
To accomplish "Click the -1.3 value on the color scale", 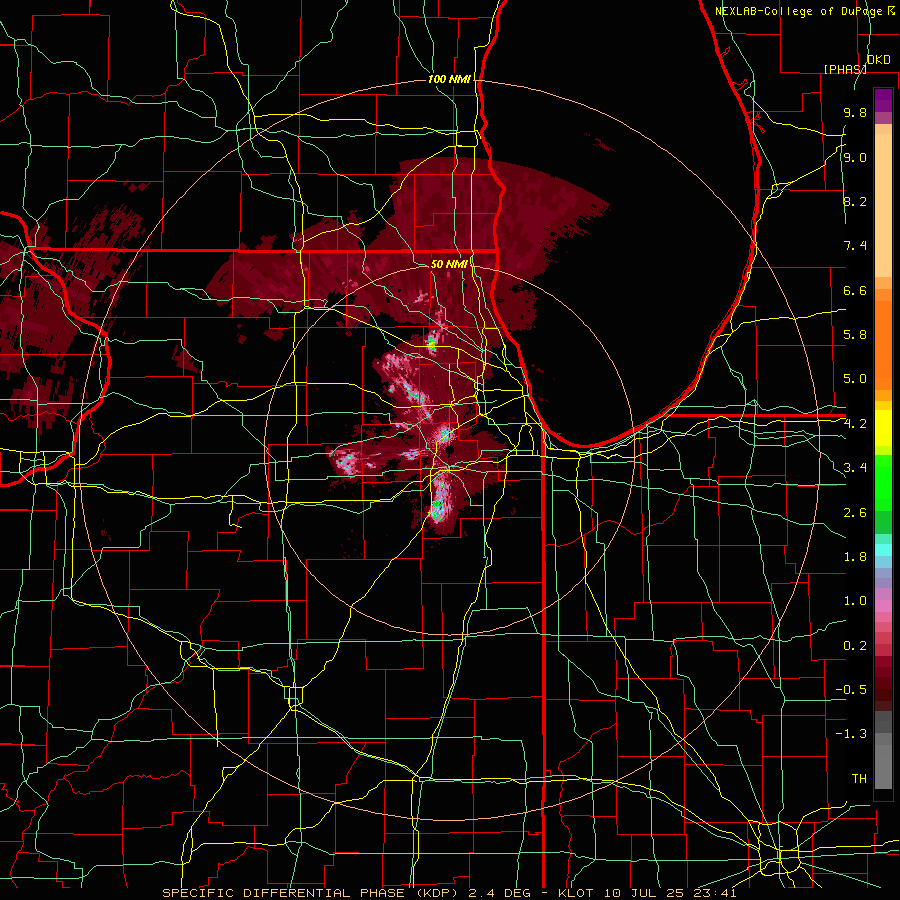I will click(851, 734).
